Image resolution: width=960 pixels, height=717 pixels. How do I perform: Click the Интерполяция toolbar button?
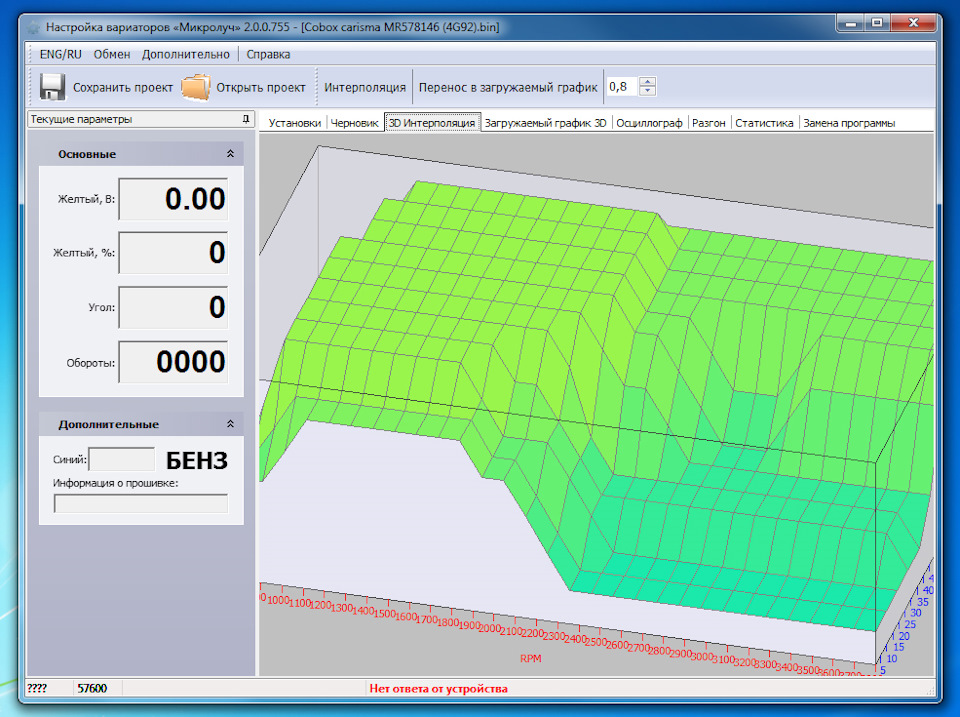pos(365,87)
